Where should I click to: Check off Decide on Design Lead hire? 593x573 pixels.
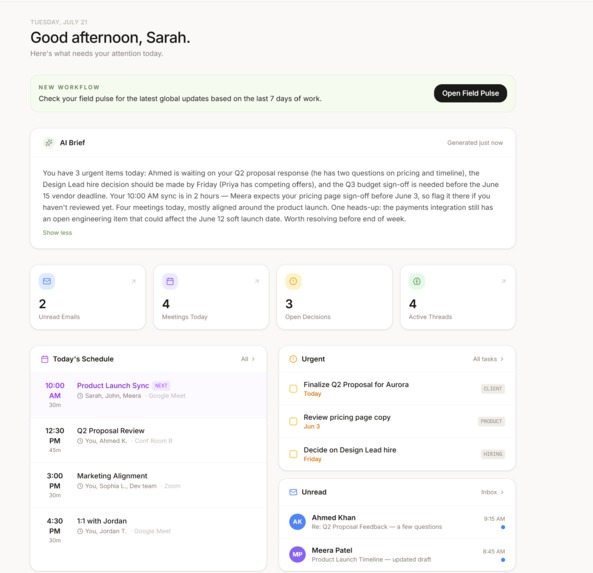tap(293, 454)
